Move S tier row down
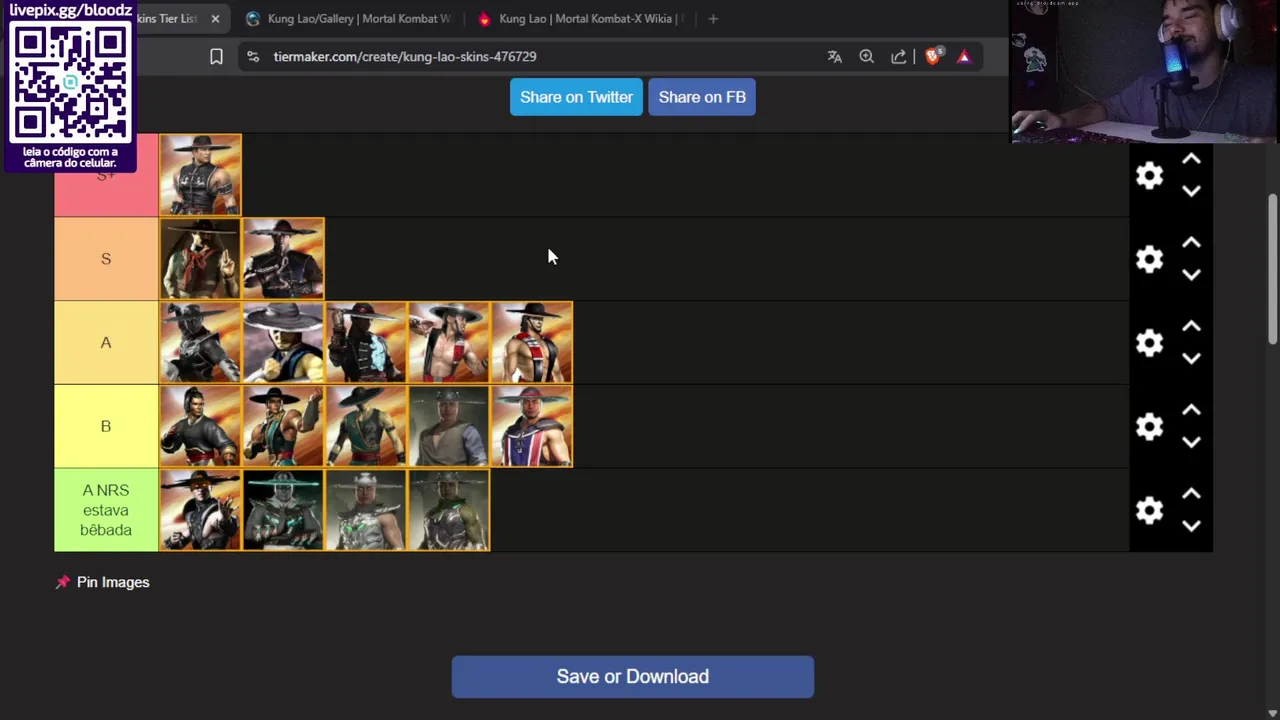Image resolution: width=1280 pixels, height=720 pixels. (1191, 275)
